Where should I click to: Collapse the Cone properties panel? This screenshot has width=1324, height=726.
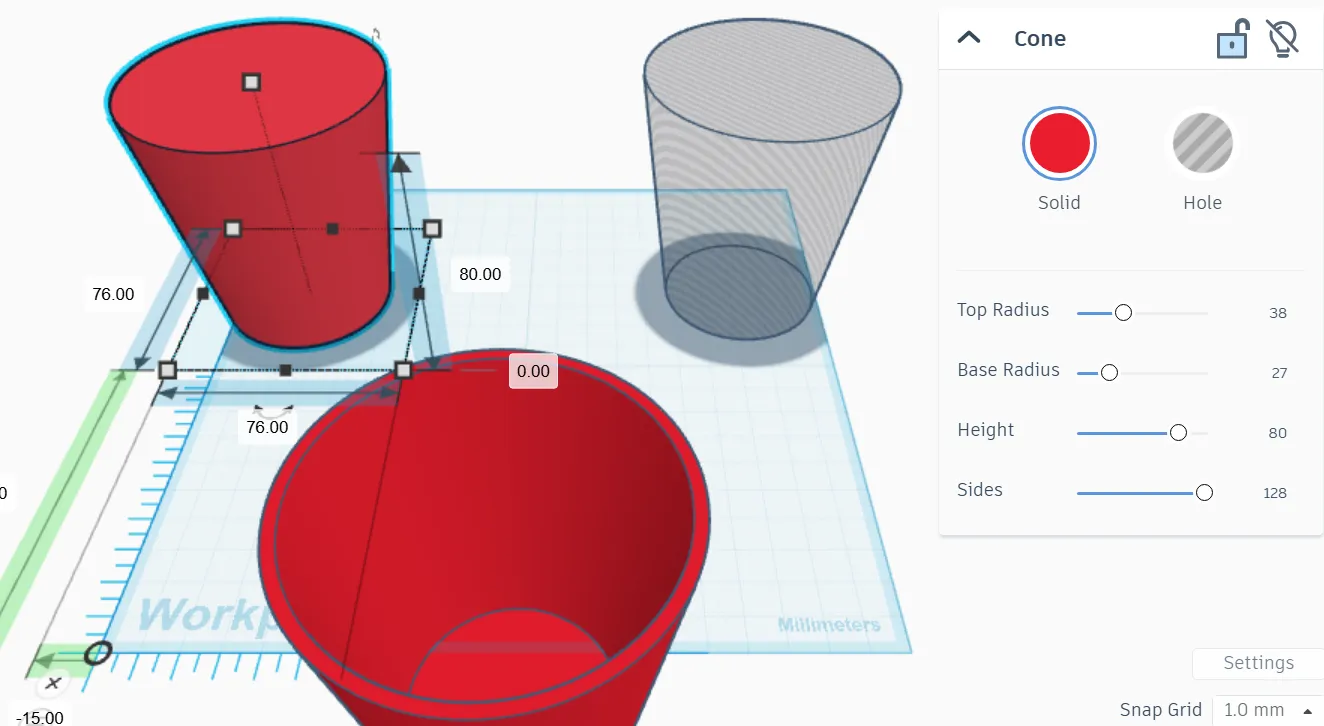pyautogui.click(x=968, y=36)
